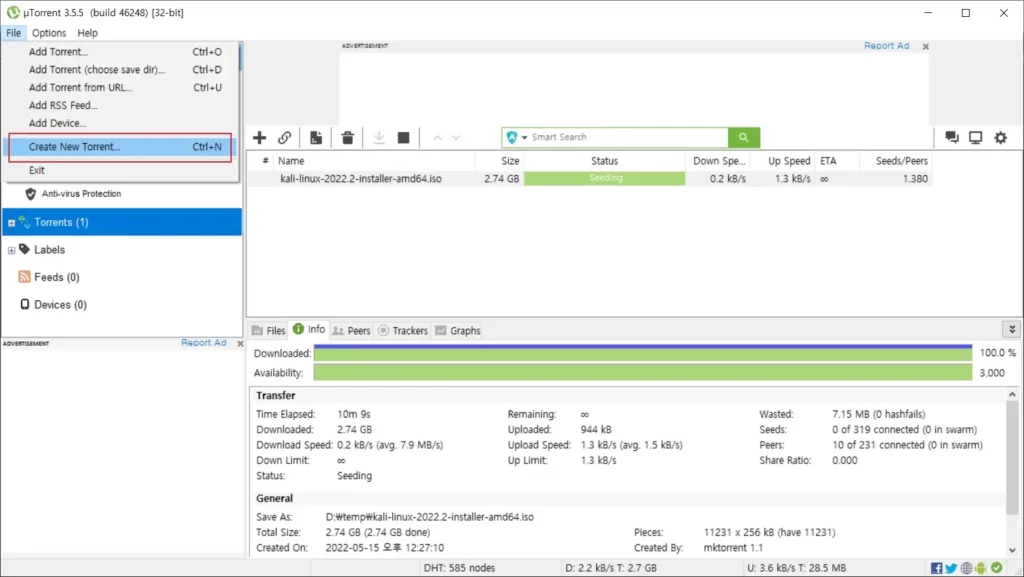Select Add RSS Feed... menu entry
The height and width of the screenshot is (577, 1024).
[121, 105]
